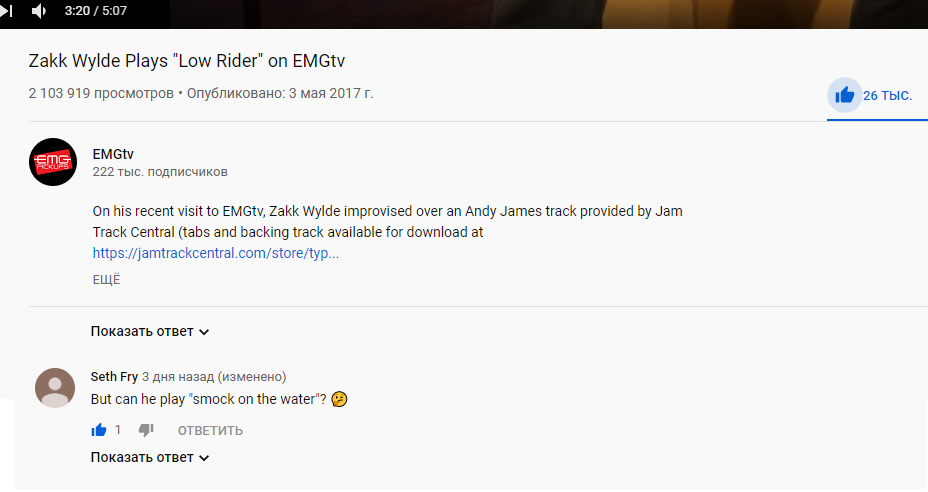This screenshot has height=492, width=928.
Task: Click the 3 дня назад comment timestamp
Action: point(178,377)
